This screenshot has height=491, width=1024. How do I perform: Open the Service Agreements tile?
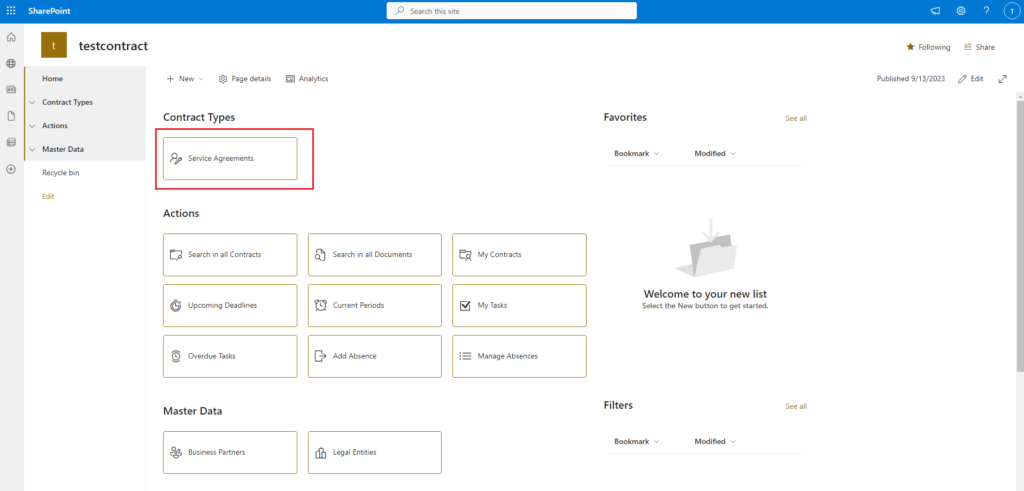(230, 159)
